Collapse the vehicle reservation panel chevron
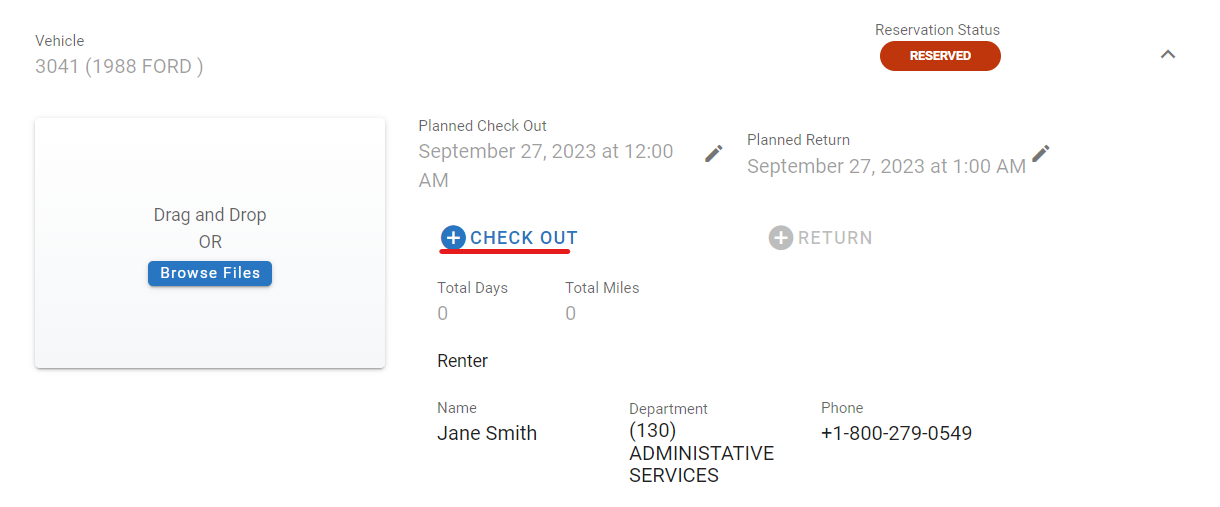The width and height of the screenshot is (1220, 507). click(1167, 54)
